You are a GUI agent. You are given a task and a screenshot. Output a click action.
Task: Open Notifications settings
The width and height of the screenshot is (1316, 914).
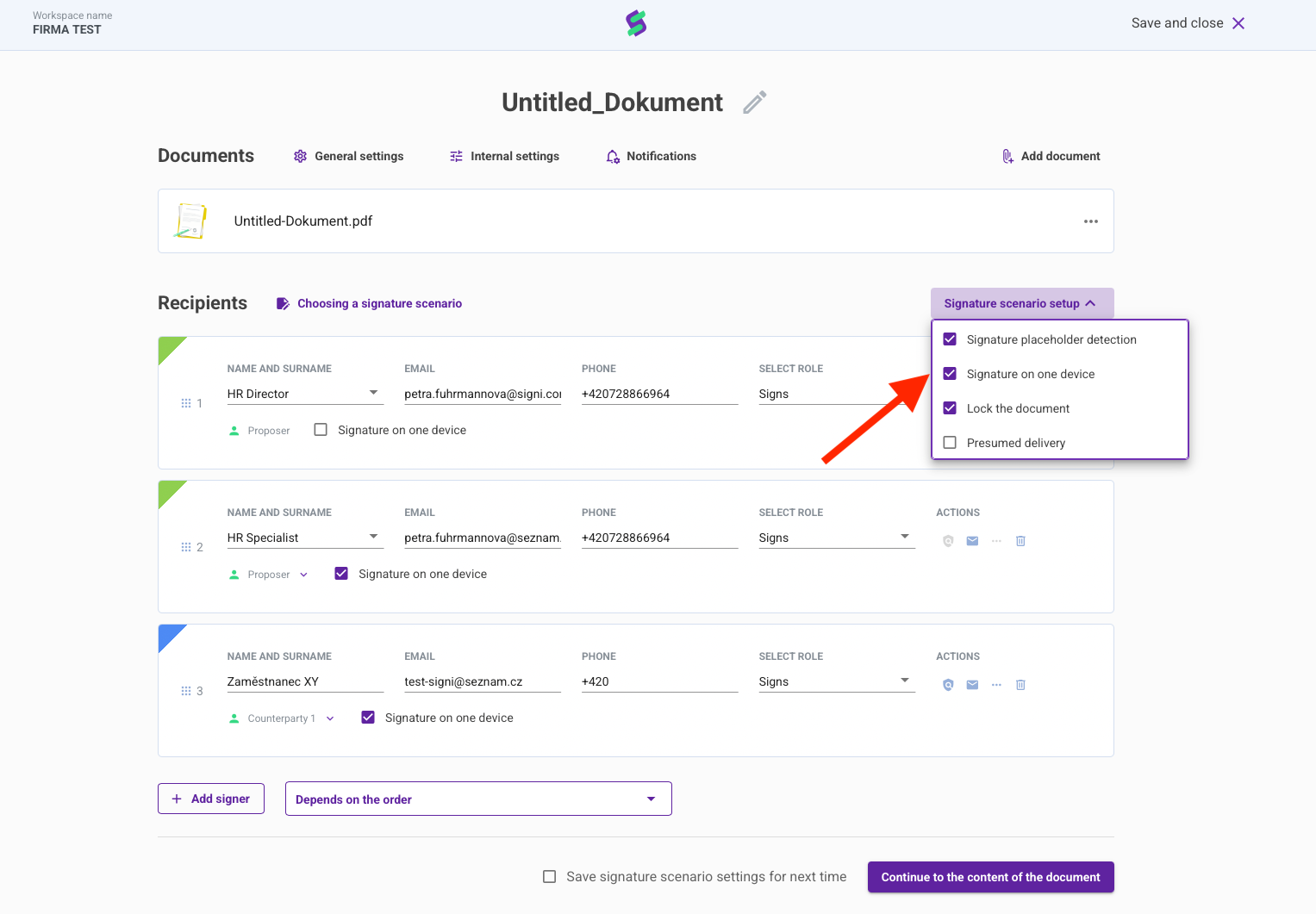click(651, 156)
